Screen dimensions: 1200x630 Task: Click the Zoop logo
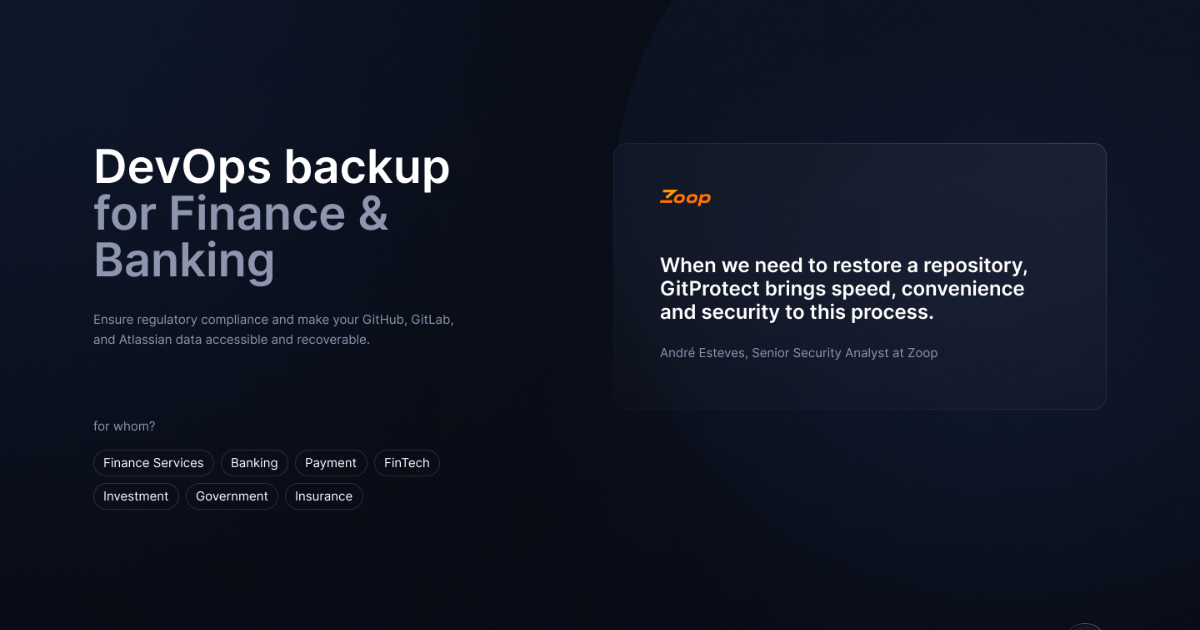point(685,197)
